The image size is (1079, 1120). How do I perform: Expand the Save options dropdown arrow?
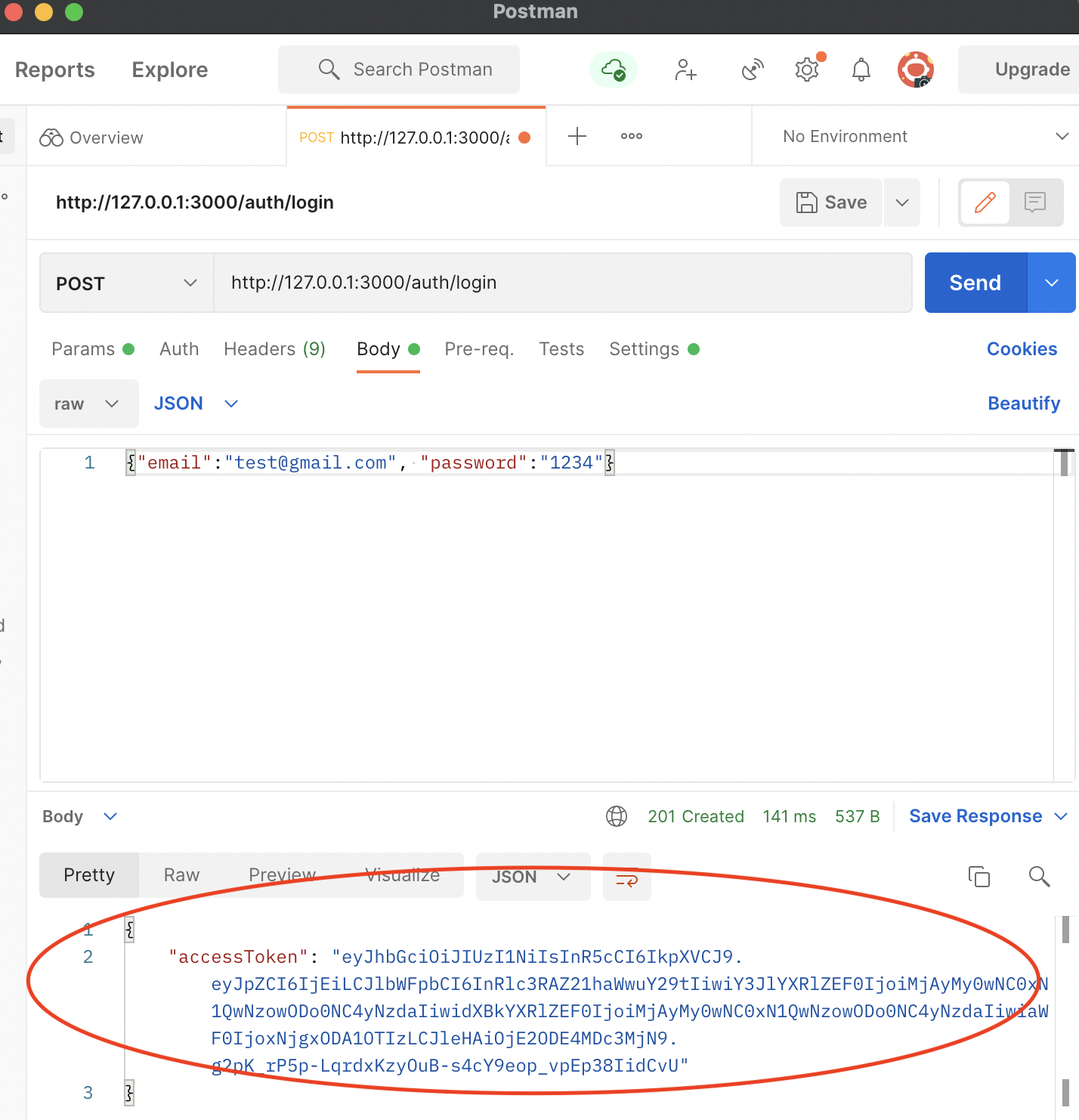click(902, 203)
